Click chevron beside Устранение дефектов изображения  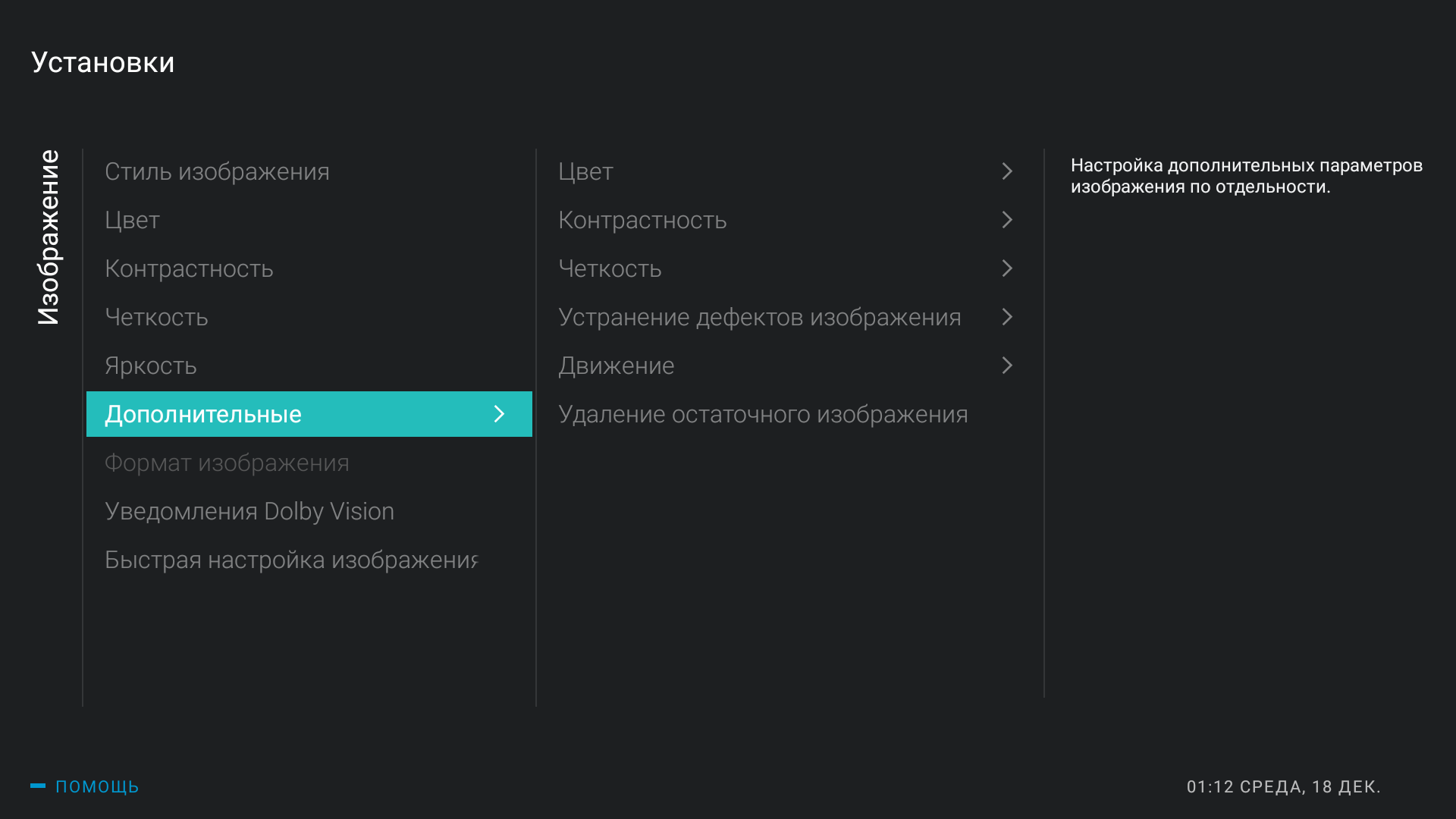pyautogui.click(x=1007, y=317)
